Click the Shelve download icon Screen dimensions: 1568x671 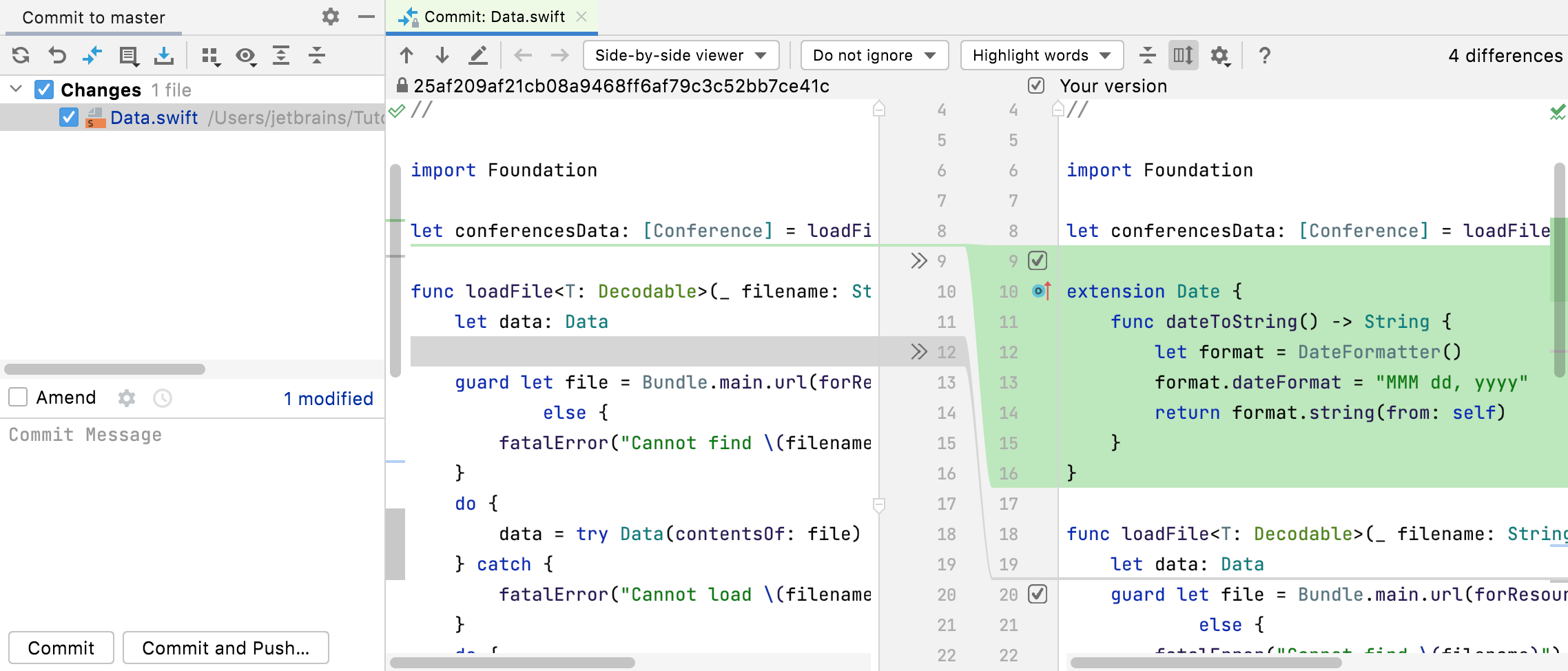[x=164, y=55]
